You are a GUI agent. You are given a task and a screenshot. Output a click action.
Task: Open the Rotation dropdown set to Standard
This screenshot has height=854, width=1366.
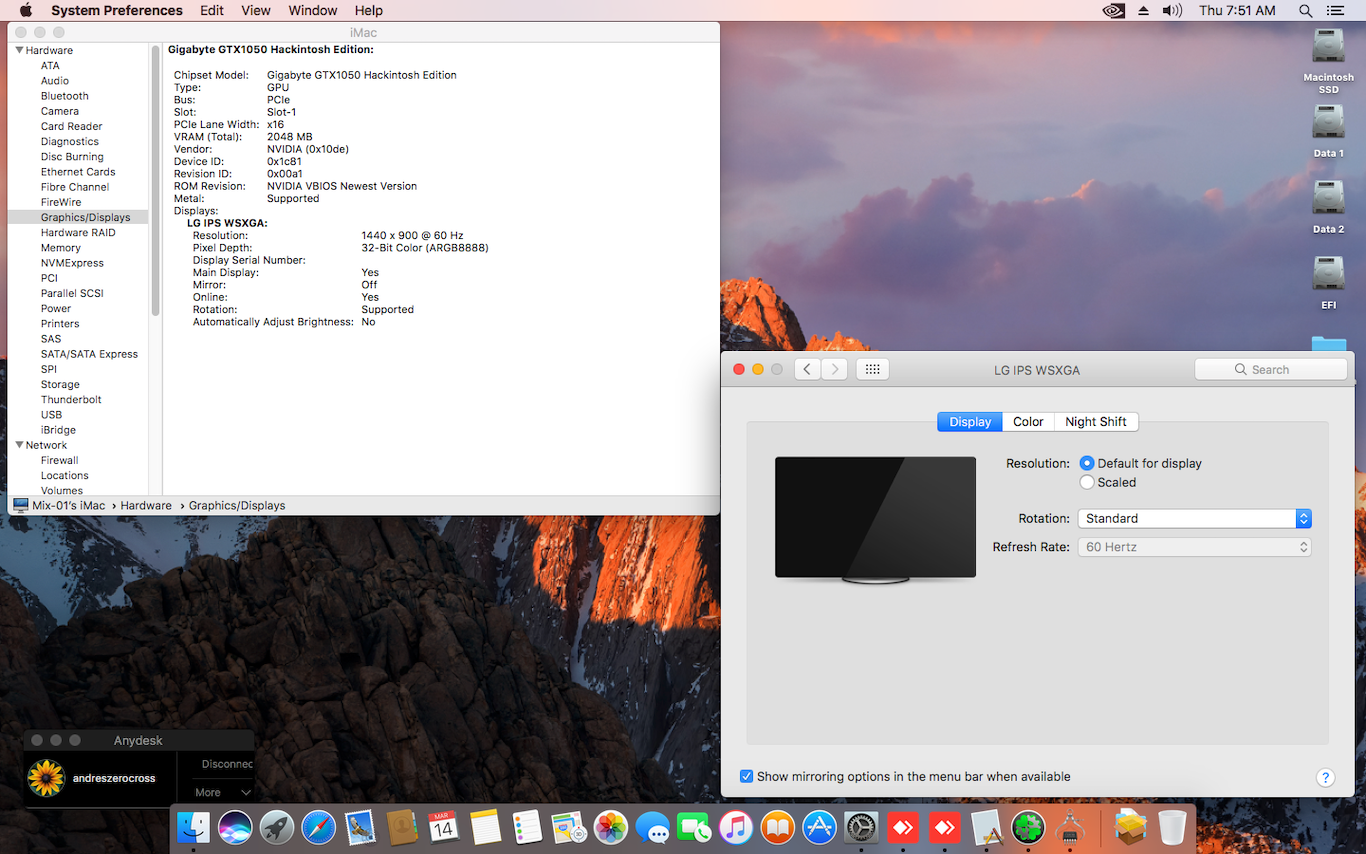pyautogui.click(x=1194, y=518)
